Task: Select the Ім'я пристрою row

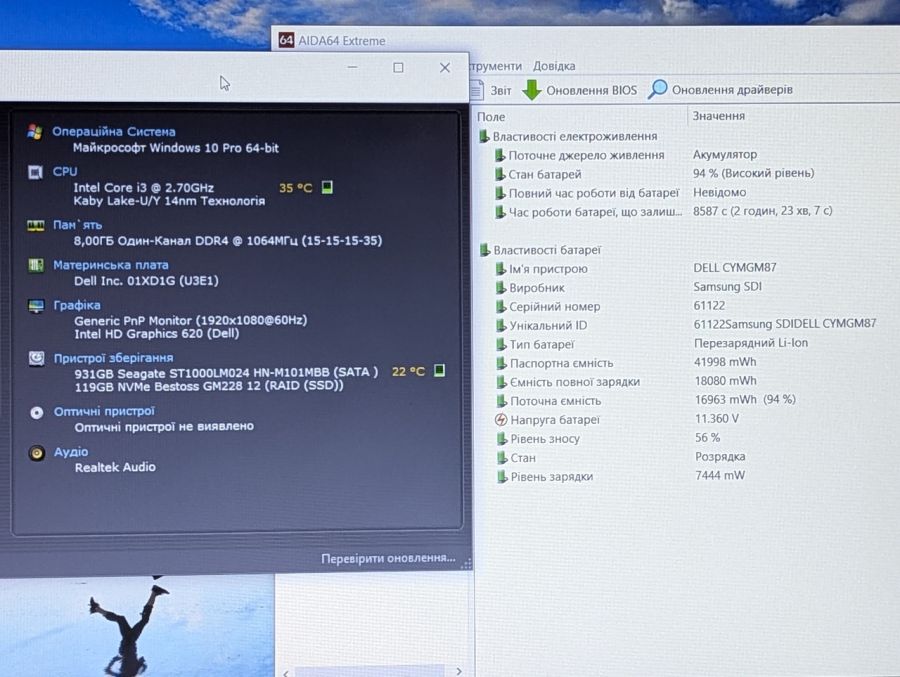Action: tap(636, 268)
